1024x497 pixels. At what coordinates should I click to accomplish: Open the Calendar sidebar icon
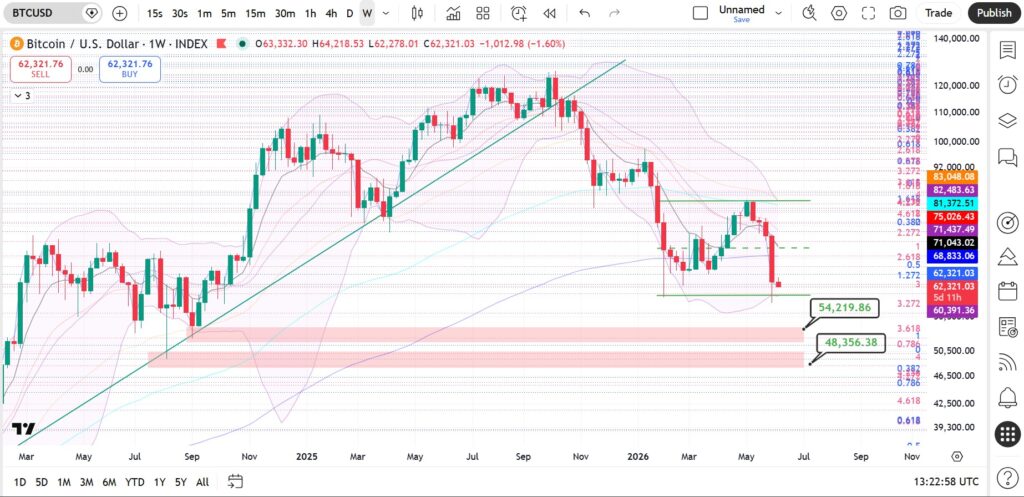pyautogui.click(x=1007, y=290)
